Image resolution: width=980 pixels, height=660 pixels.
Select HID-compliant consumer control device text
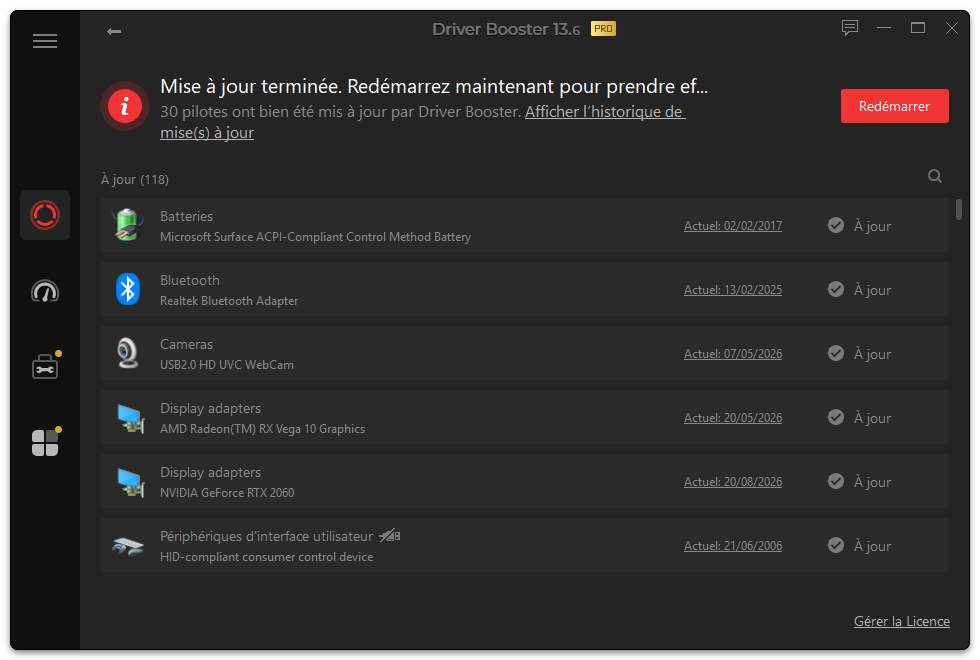pos(266,557)
